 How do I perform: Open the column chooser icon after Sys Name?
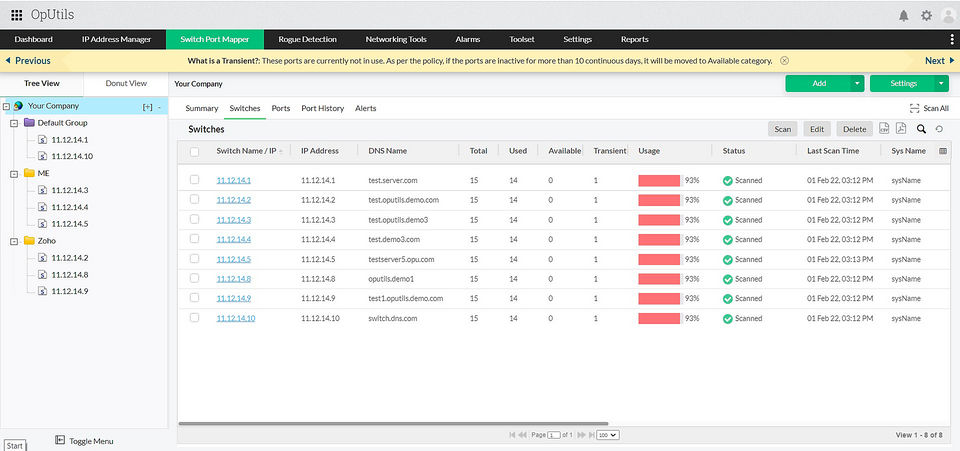[943, 151]
